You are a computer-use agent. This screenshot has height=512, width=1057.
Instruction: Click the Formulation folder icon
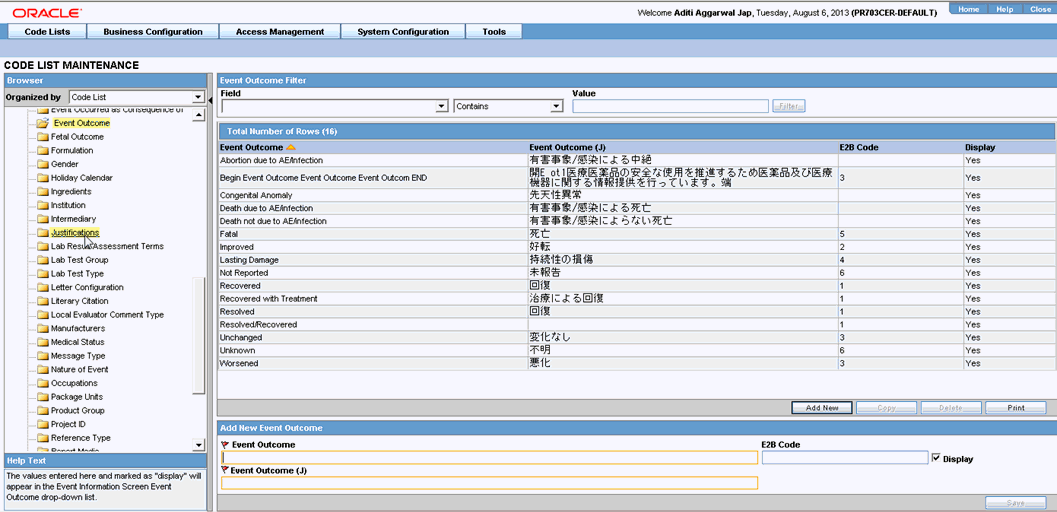tap(42, 150)
